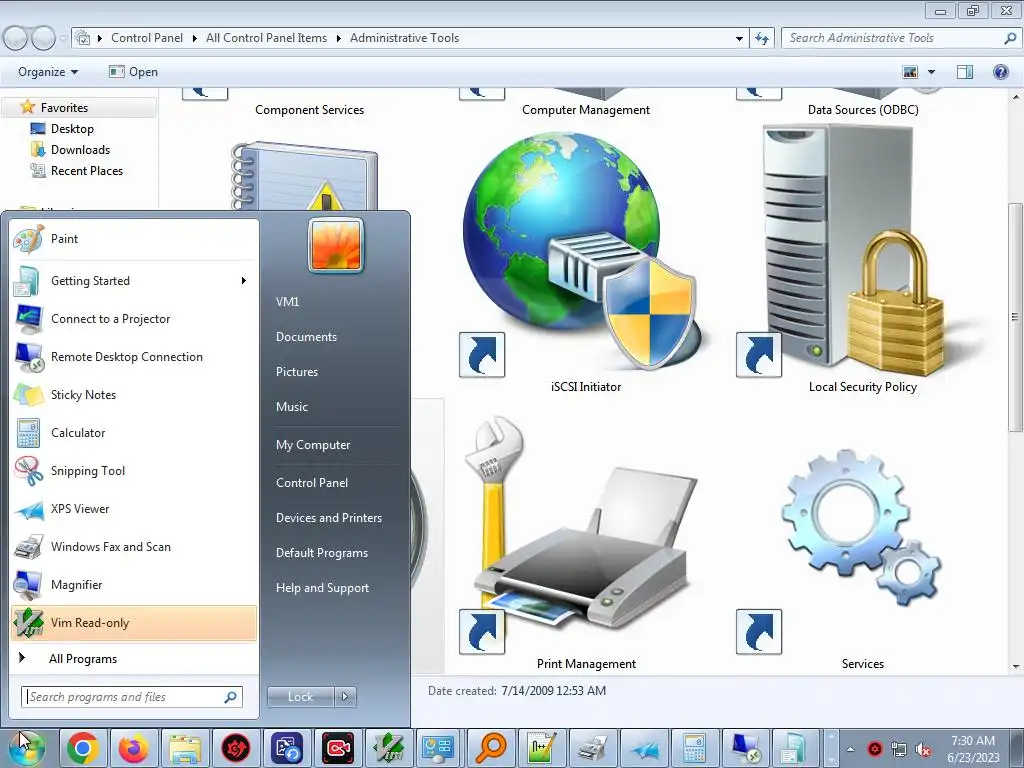Click the change your view icon
The height and width of the screenshot is (768, 1024).
tap(910, 72)
